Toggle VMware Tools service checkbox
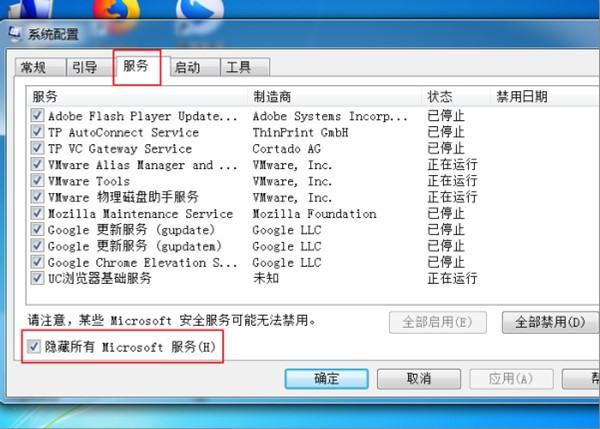The width and height of the screenshot is (600, 429). coord(37,181)
